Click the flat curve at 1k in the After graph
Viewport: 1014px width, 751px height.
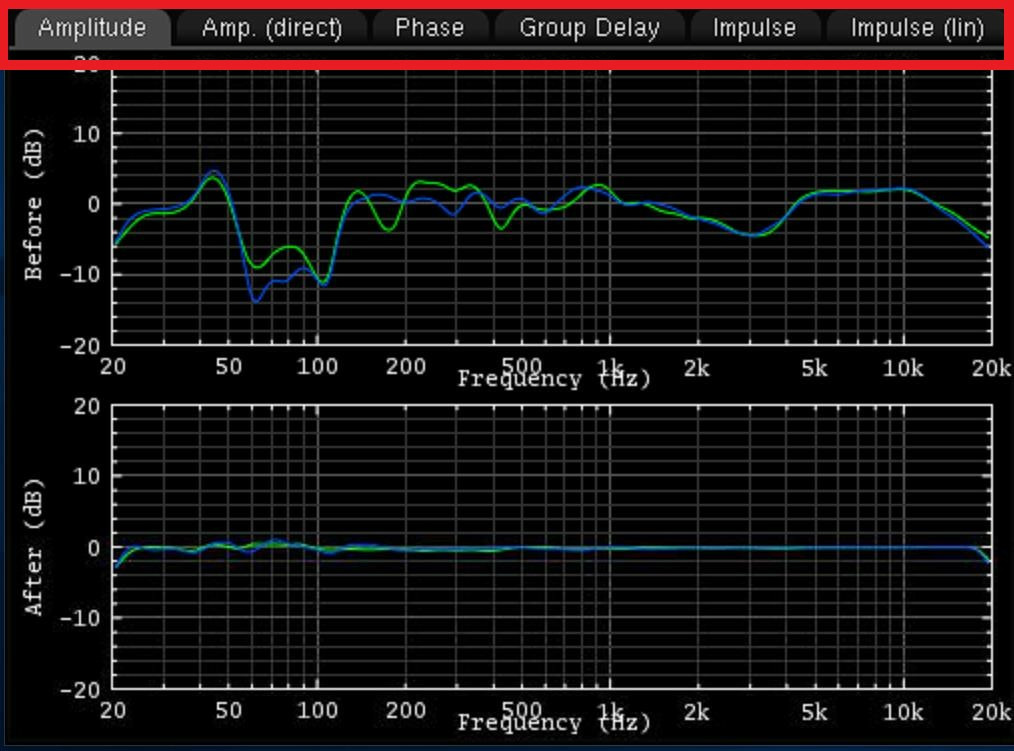point(610,548)
